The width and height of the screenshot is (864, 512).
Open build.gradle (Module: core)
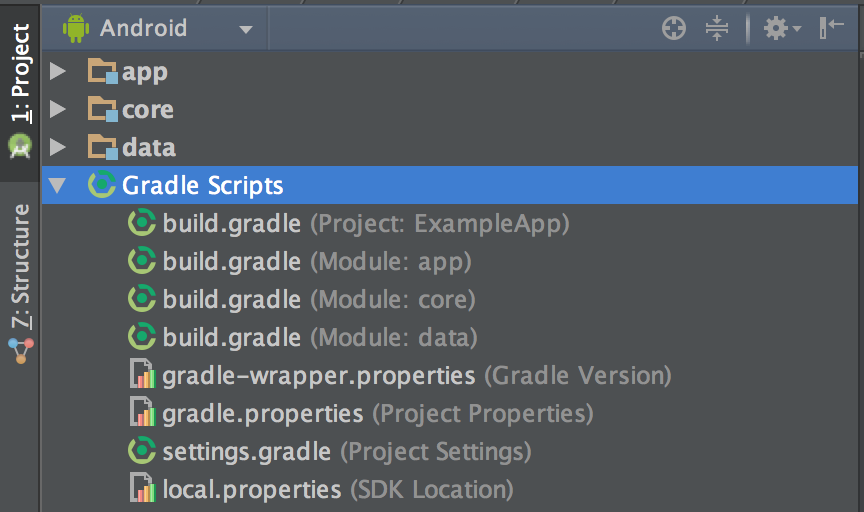pyautogui.click(x=318, y=300)
